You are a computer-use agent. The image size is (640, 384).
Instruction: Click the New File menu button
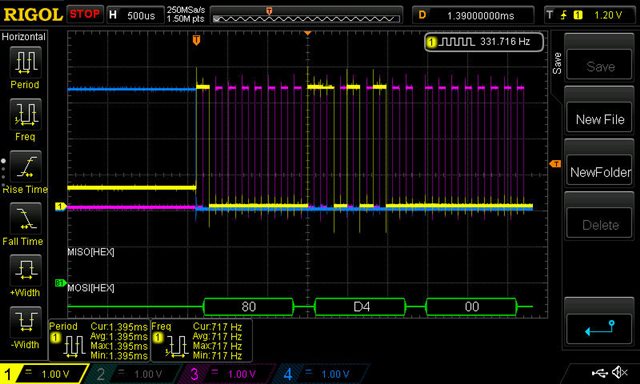(600, 119)
